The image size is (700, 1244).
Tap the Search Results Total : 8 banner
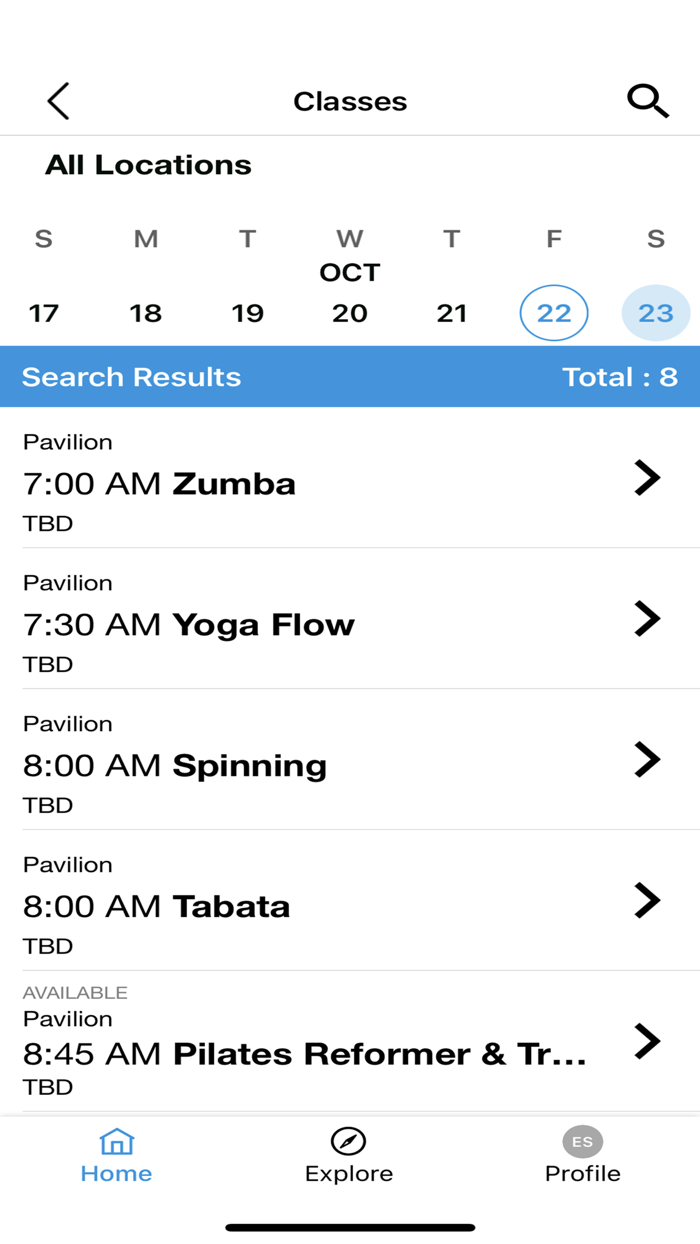(x=349, y=377)
